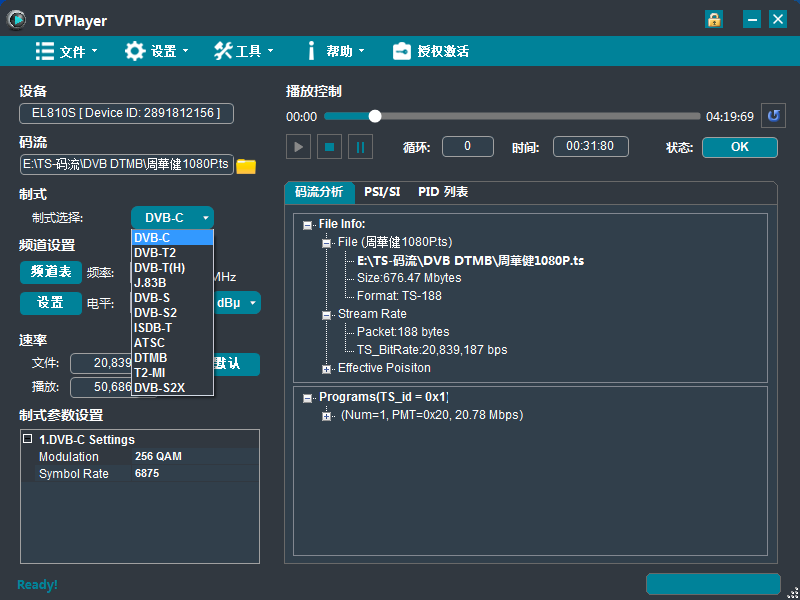Collapse the File Info tree node
The height and width of the screenshot is (600, 800).
point(307,225)
